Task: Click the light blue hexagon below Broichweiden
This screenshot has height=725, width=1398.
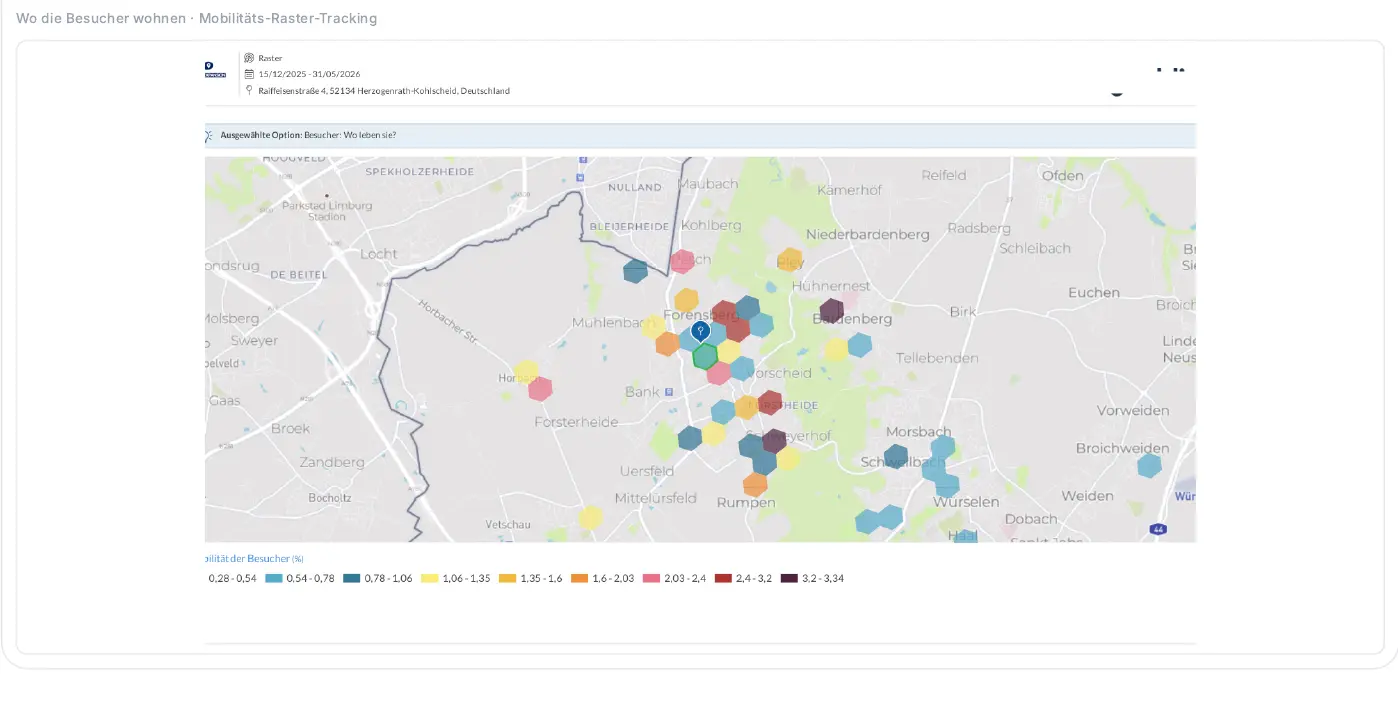Action: [1149, 465]
